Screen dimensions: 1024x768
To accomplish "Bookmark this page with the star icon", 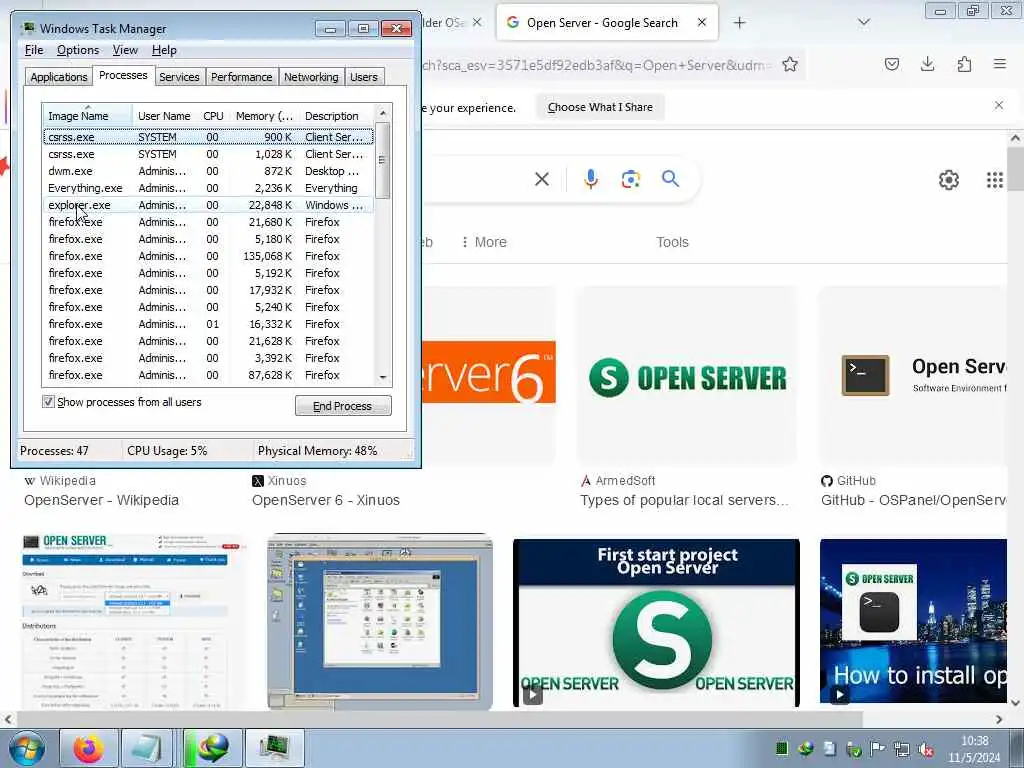I will (x=790, y=65).
